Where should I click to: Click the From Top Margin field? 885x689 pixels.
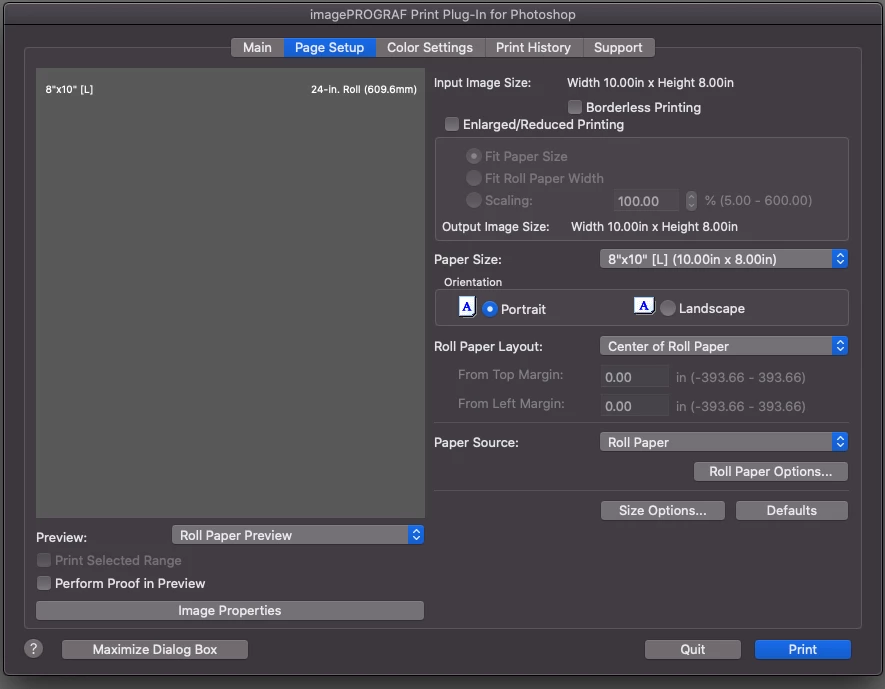(x=634, y=376)
